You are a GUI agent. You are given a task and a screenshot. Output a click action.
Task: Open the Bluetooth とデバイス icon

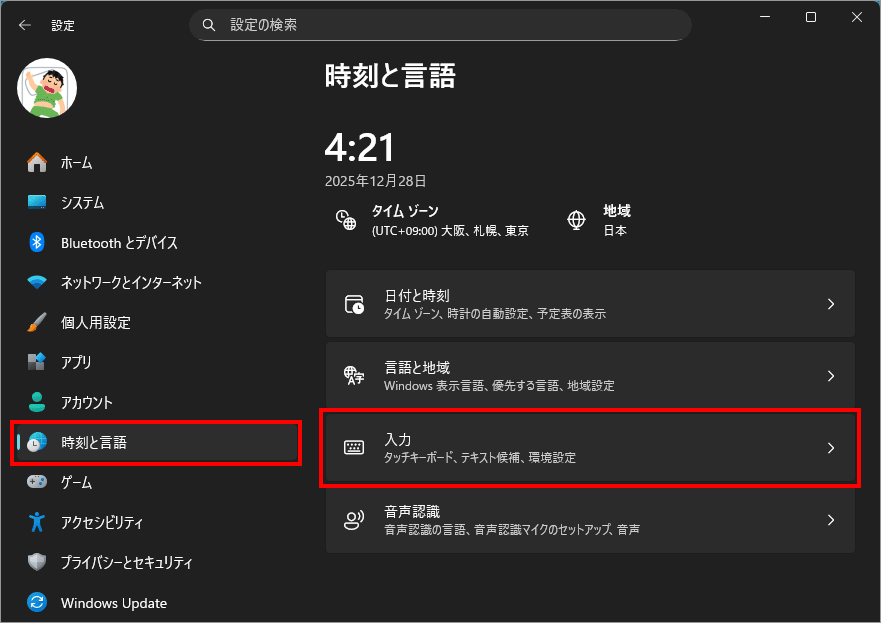[37, 243]
